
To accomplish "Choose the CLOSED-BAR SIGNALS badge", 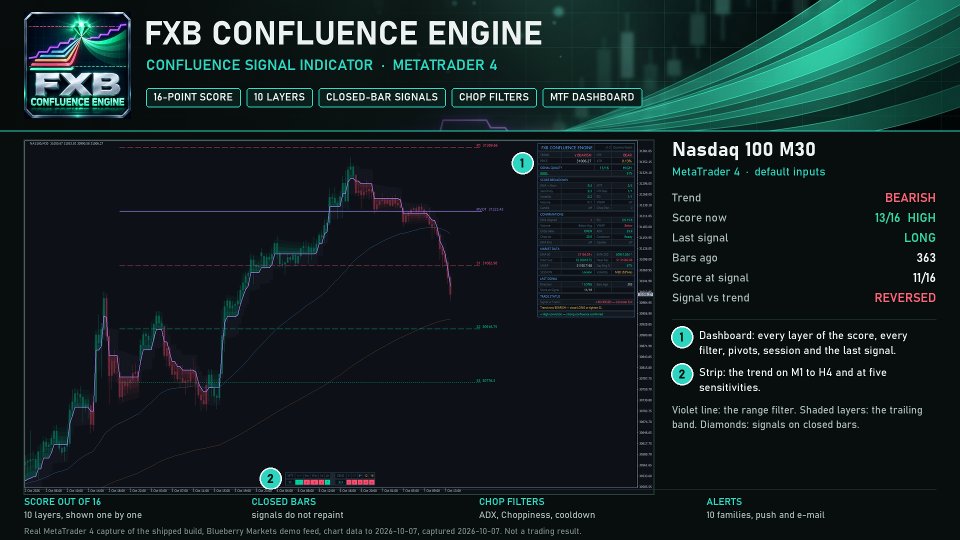I will coord(381,97).
